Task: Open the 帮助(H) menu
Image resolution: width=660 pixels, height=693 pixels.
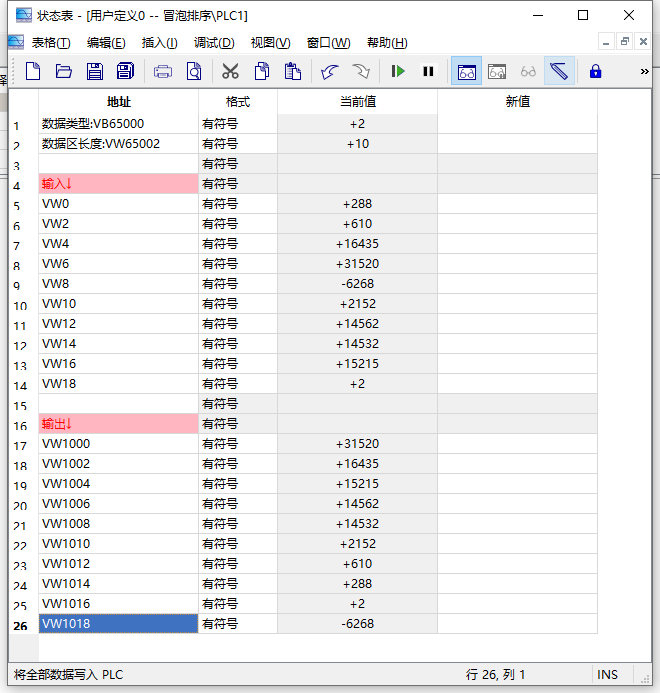Action: click(x=387, y=42)
